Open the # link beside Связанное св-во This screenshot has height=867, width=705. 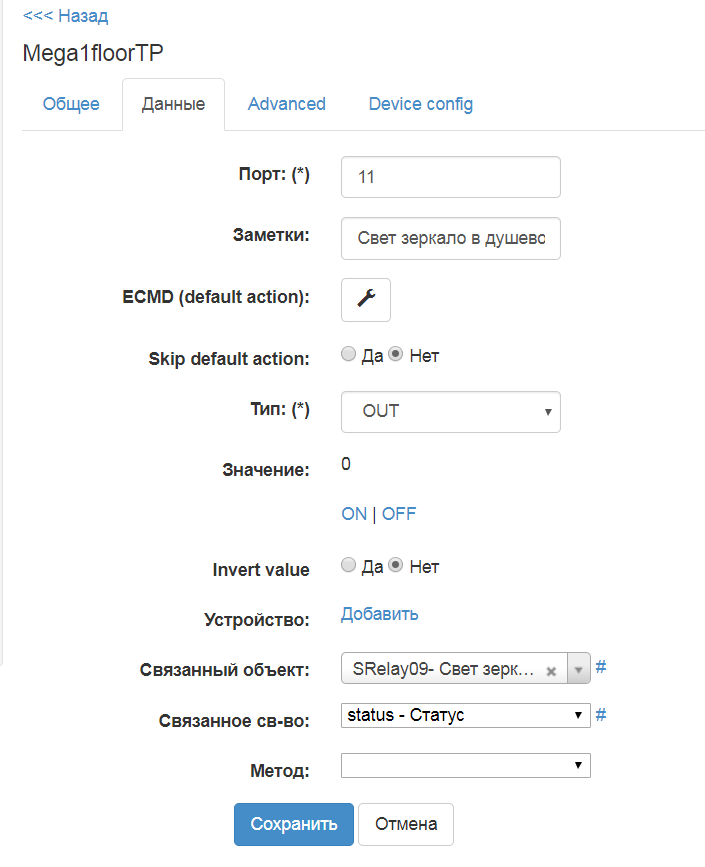pyautogui.click(x=601, y=714)
